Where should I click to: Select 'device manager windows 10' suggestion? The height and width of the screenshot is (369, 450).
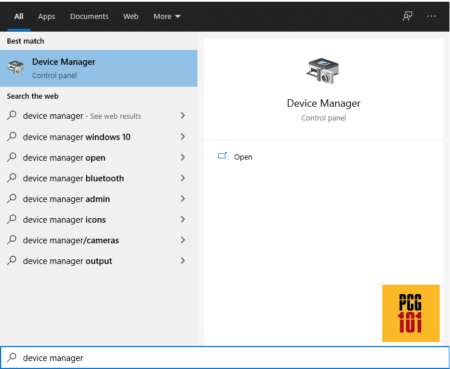[99, 137]
